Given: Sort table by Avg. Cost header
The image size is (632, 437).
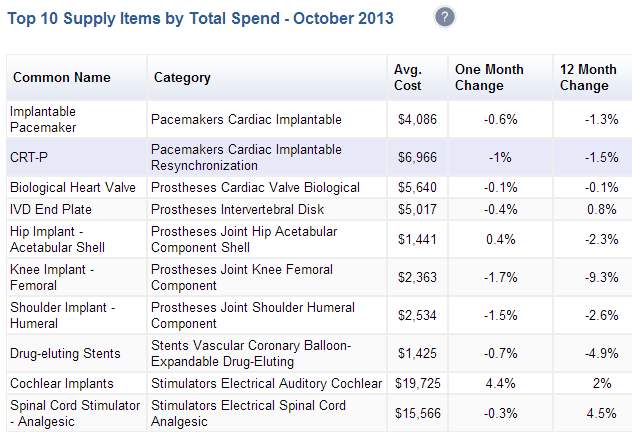Looking at the screenshot, I should click(x=409, y=77).
